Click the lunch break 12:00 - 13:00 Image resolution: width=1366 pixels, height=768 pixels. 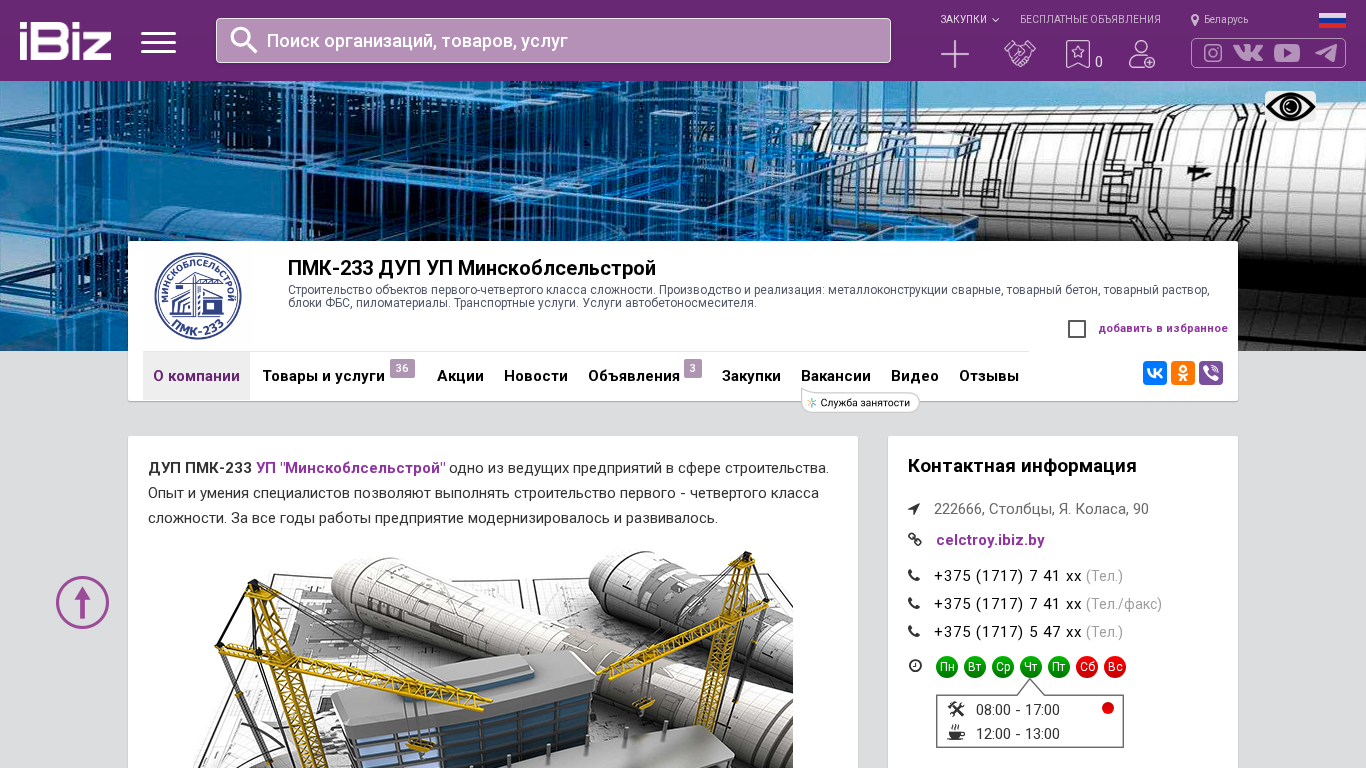click(x=1018, y=734)
